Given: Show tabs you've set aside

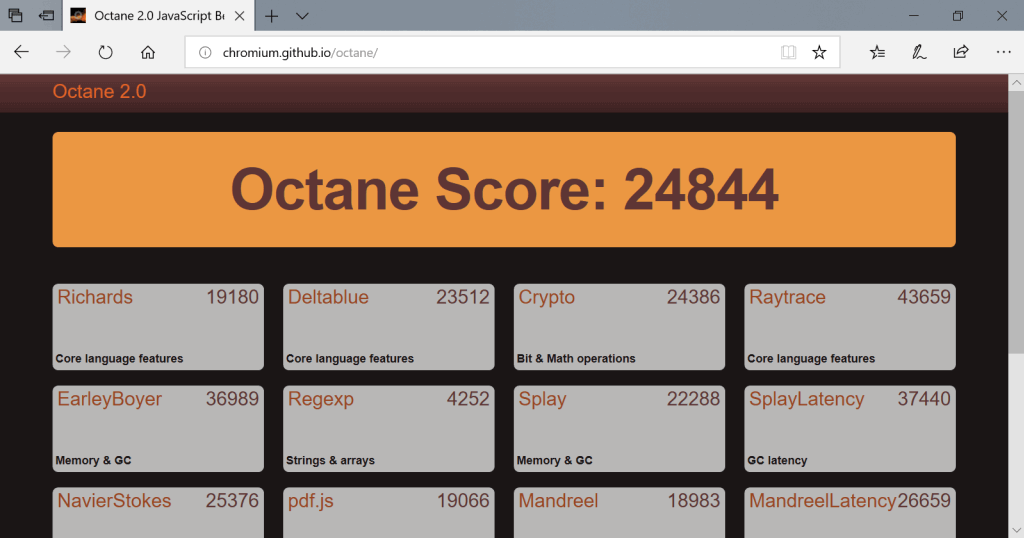Looking at the screenshot, I should point(15,16).
